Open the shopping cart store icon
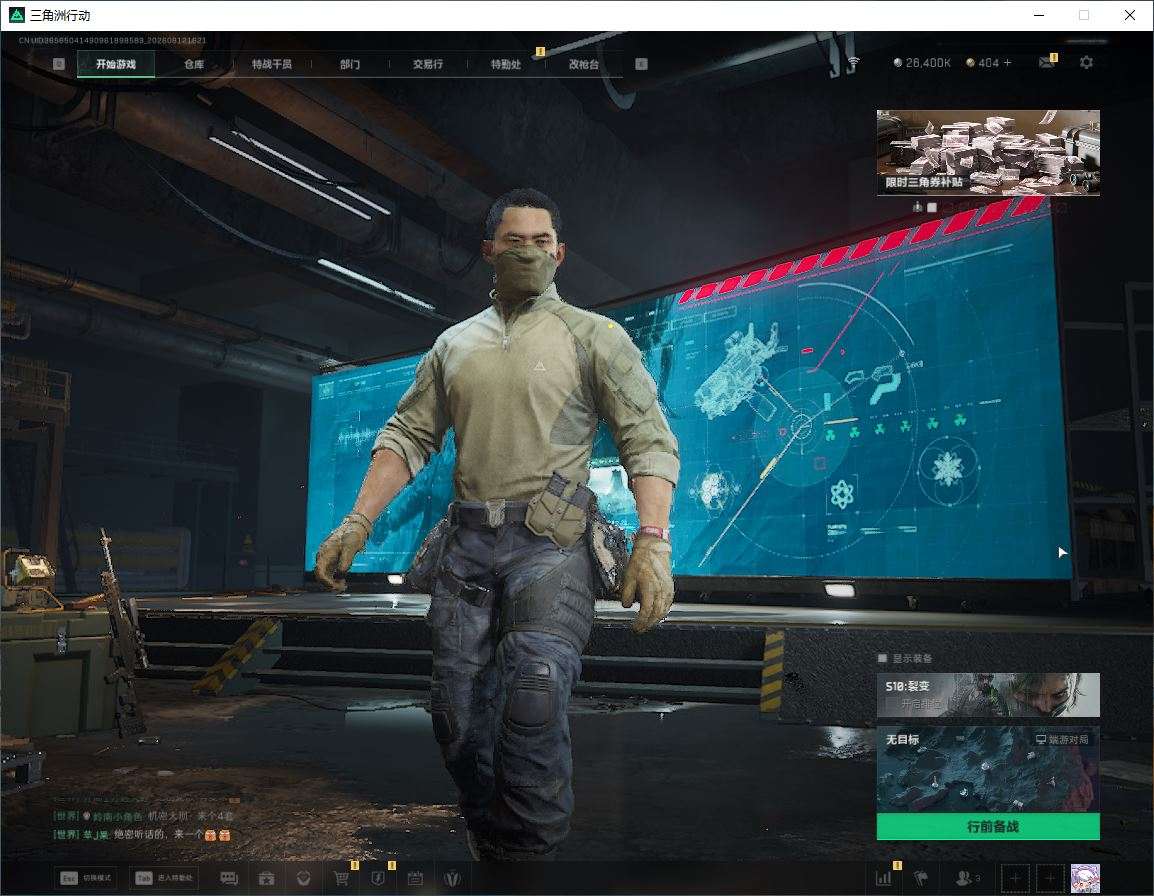Image resolution: width=1154 pixels, height=896 pixels. click(341, 878)
